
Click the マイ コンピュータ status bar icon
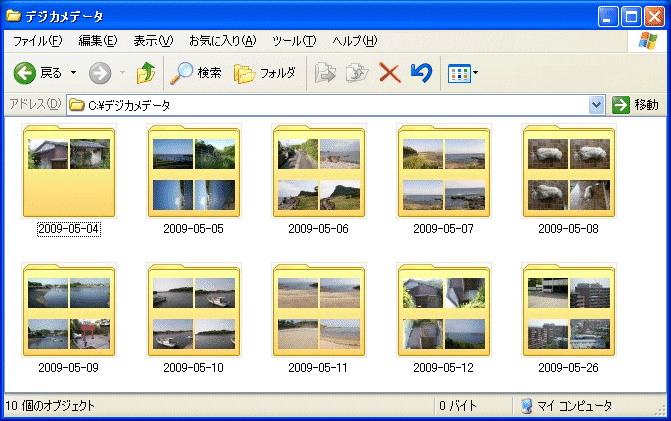point(527,406)
